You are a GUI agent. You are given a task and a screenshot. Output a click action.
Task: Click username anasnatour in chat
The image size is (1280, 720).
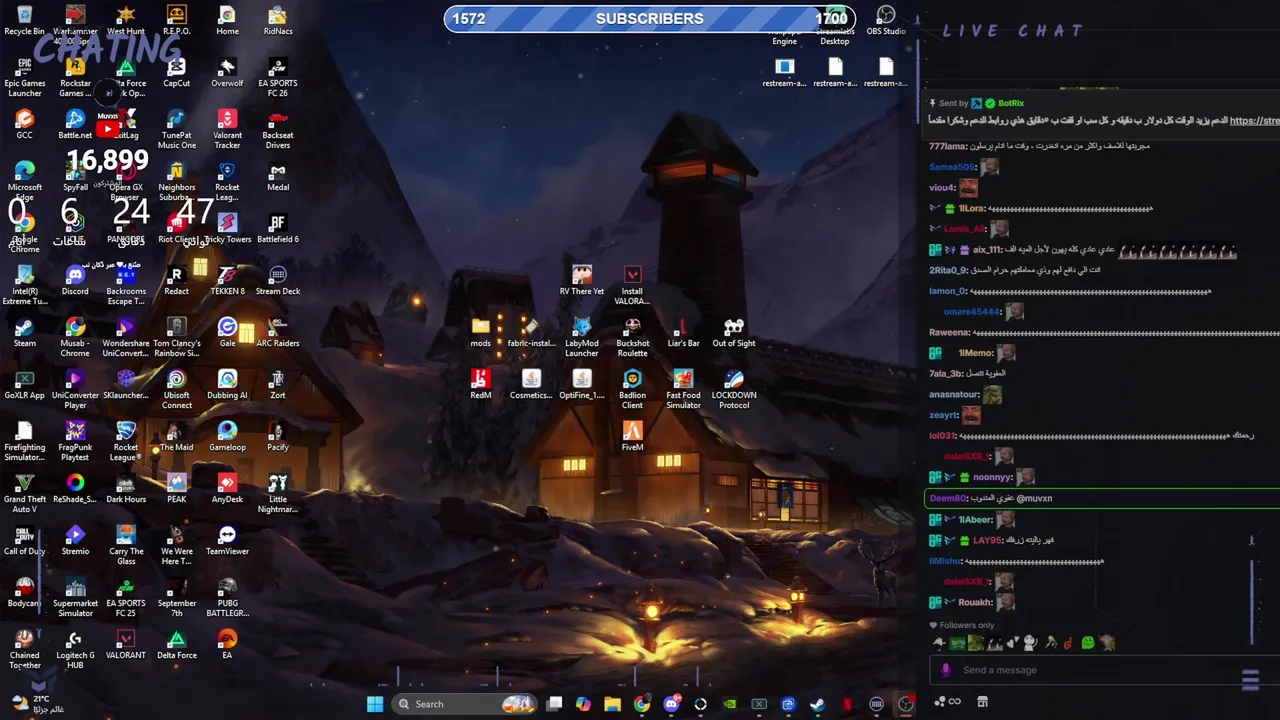pos(954,394)
